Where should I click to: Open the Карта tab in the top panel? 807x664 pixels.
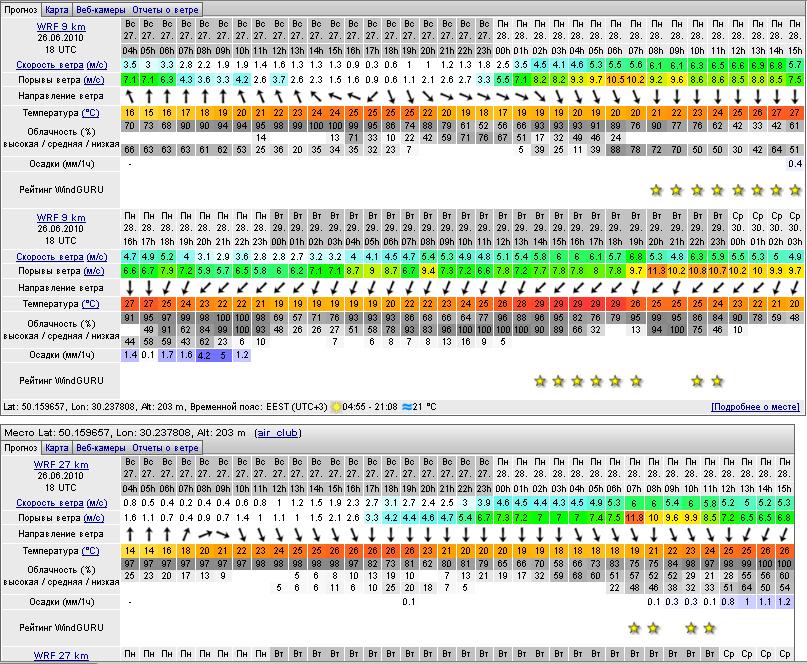click(x=57, y=9)
